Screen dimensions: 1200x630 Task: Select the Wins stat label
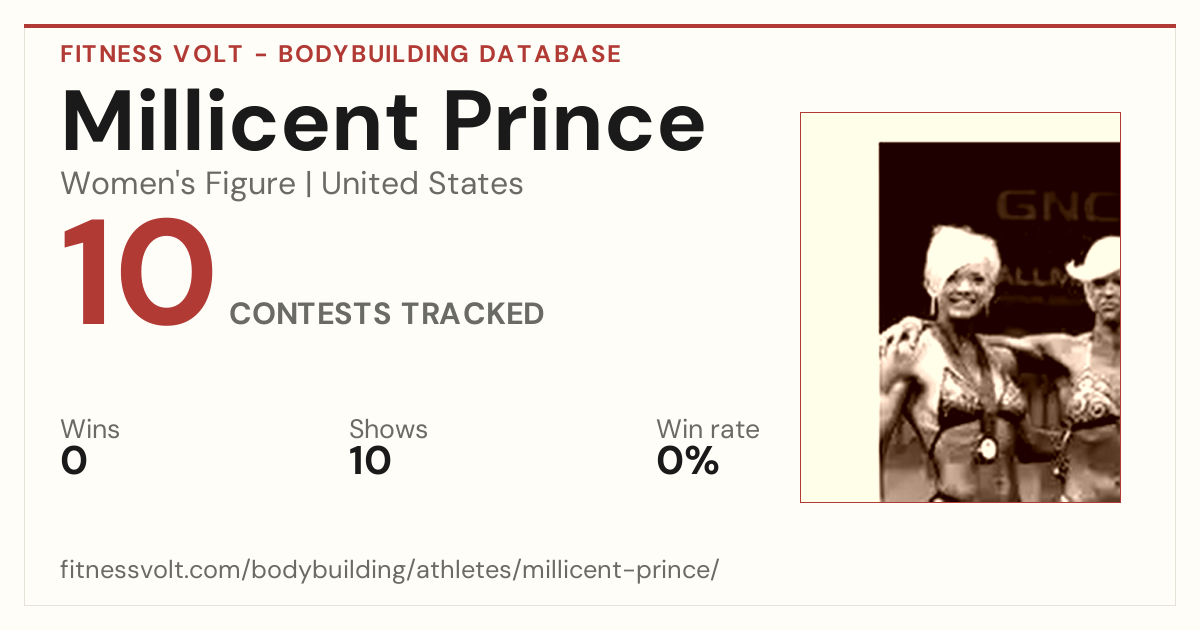coord(90,430)
